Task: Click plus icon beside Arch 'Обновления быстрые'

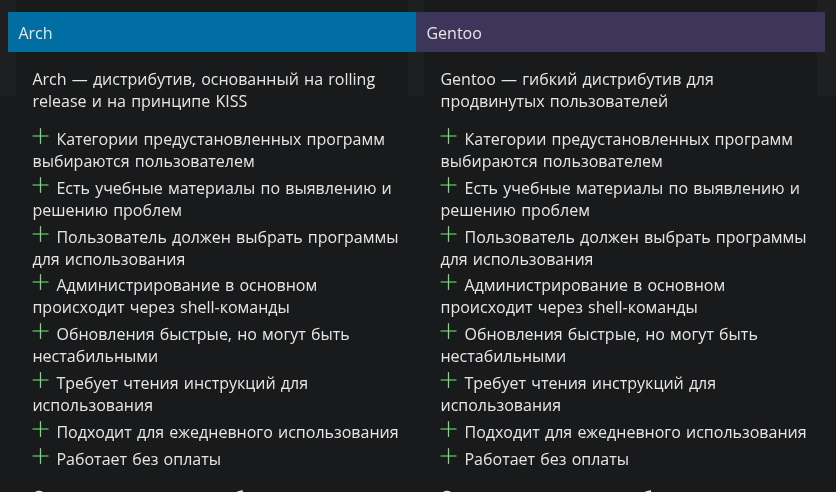Action: pyautogui.click(x=40, y=332)
